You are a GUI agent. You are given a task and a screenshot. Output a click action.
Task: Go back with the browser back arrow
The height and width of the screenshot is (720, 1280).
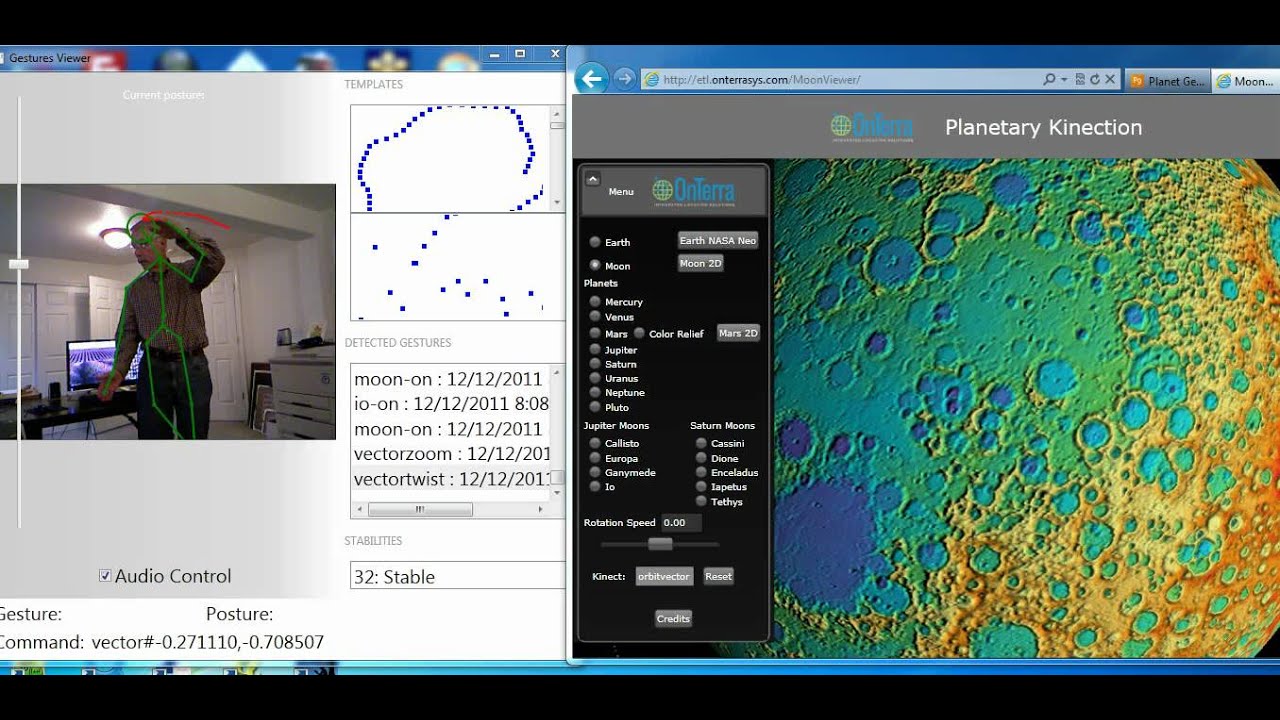pos(592,79)
